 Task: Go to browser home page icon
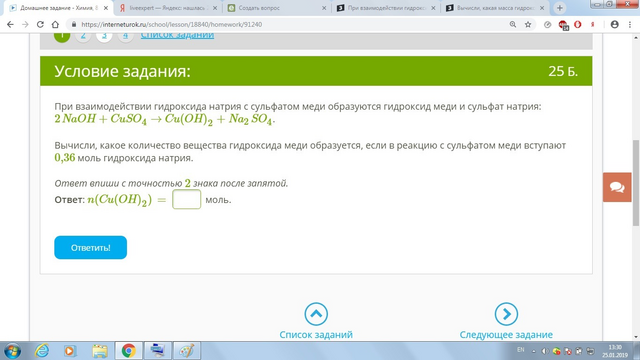(x=55, y=24)
